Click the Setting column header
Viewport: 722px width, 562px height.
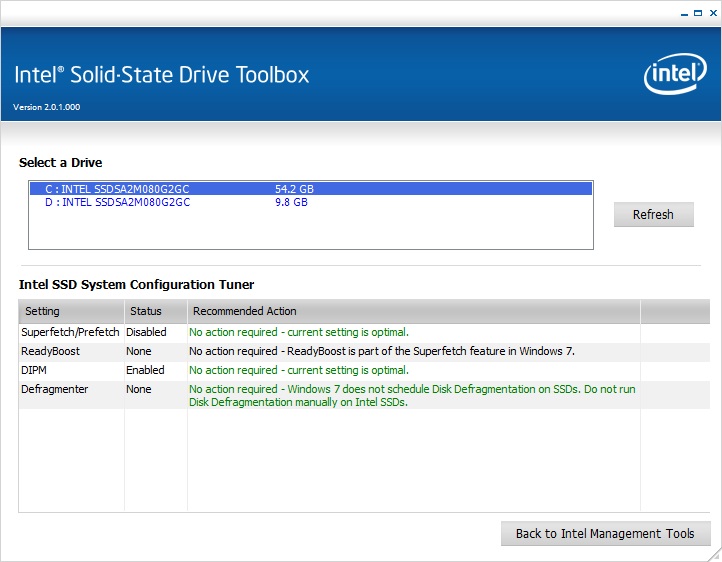(71, 311)
